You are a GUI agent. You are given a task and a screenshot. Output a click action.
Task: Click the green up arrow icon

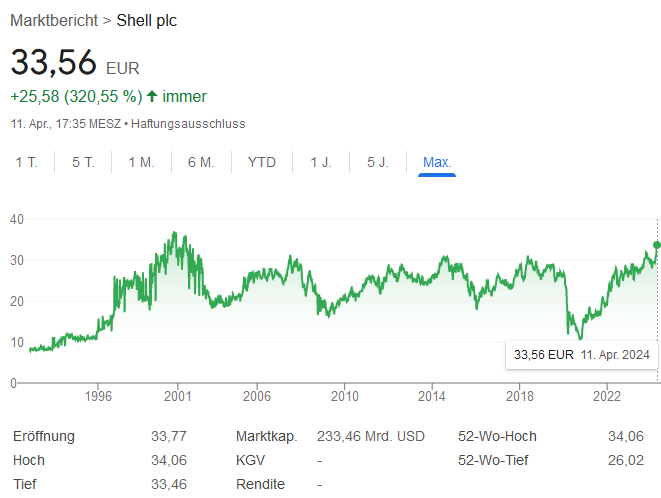(x=152, y=97)
